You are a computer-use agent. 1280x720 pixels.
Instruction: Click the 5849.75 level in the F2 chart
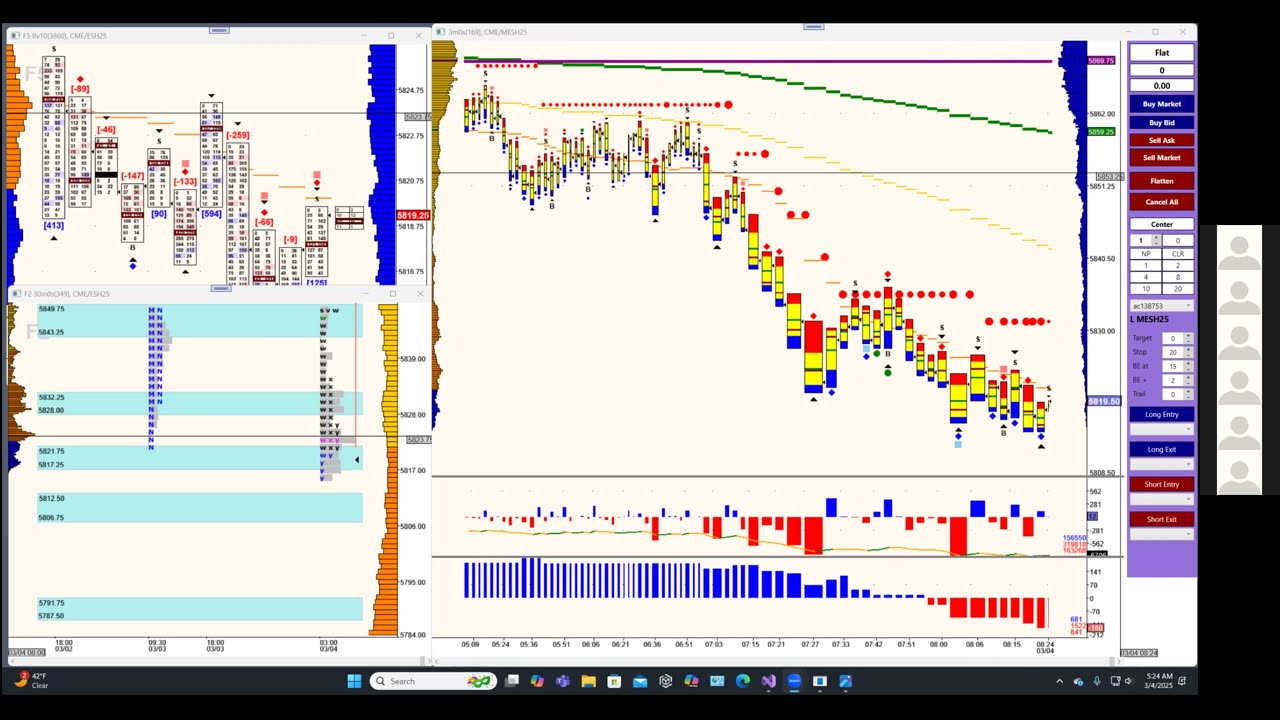(x=51, y=309)
